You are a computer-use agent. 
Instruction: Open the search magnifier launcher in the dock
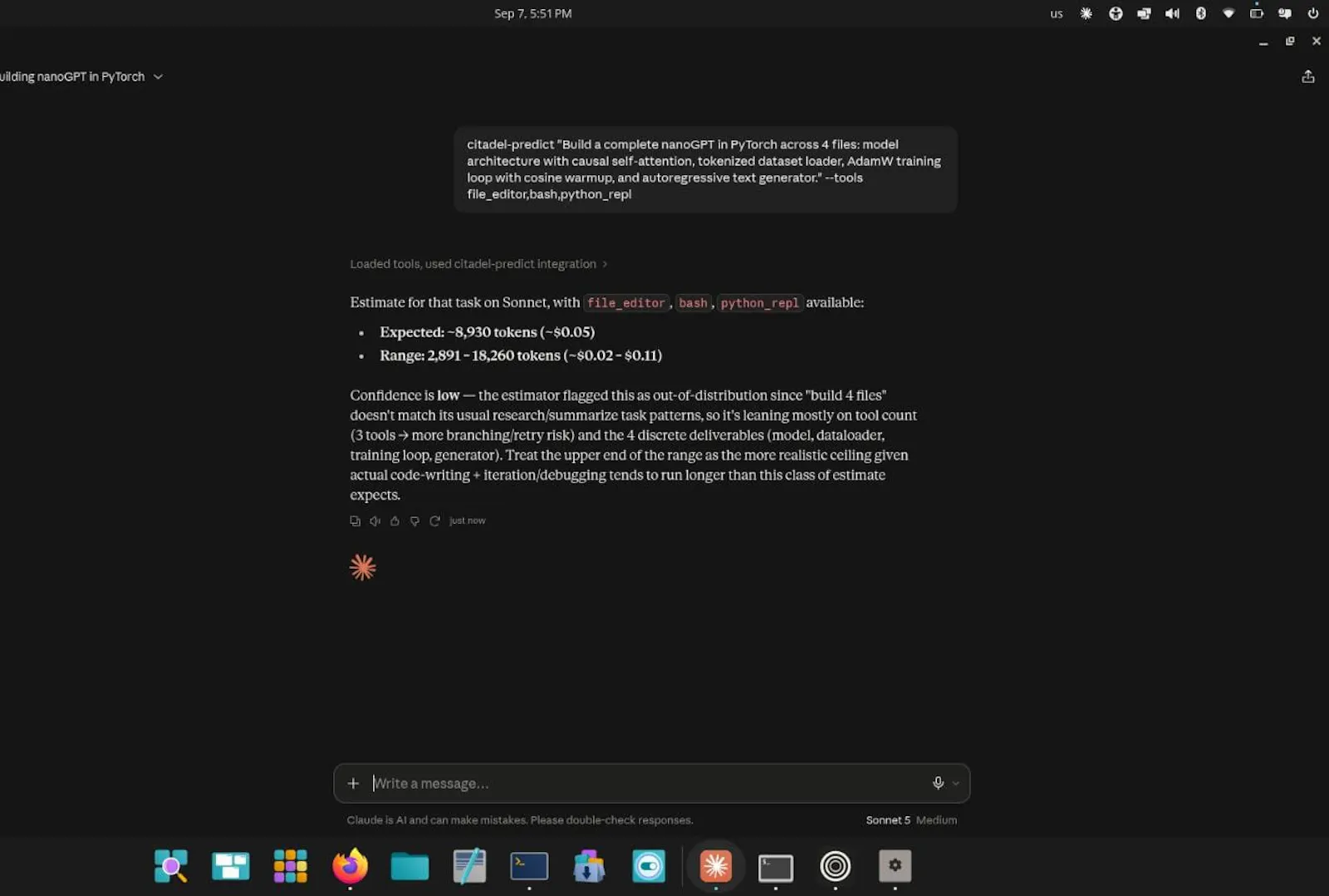tap(171, 866)
